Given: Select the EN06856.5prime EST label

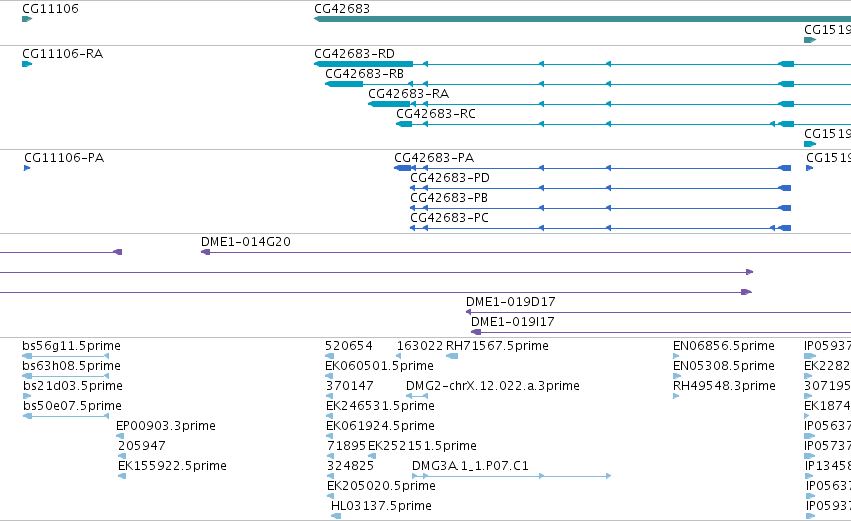Looking at the screenshot, I should click(723, 346).
